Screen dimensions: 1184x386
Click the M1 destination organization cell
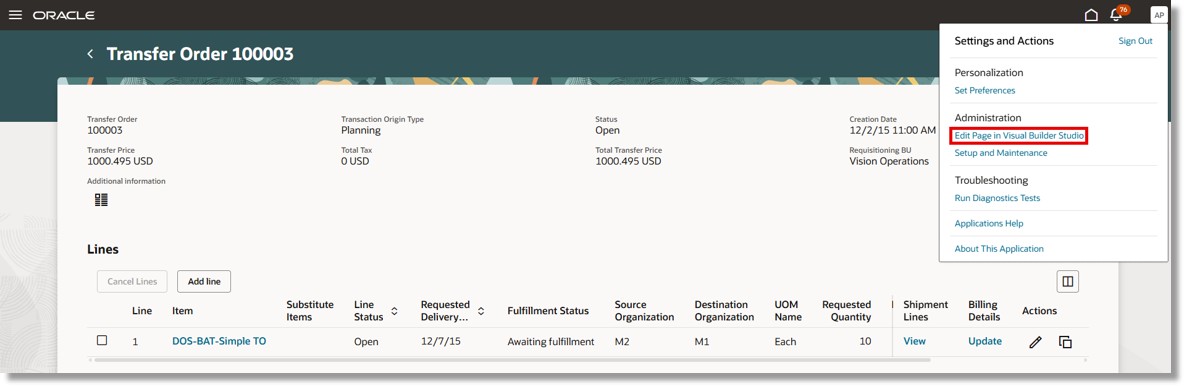(702, 341)
